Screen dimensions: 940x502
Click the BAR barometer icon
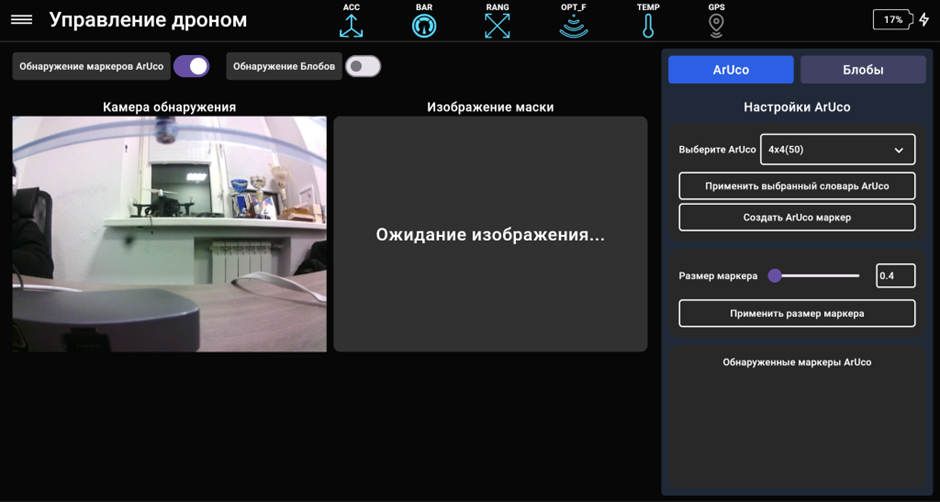(x=424, y=26)
